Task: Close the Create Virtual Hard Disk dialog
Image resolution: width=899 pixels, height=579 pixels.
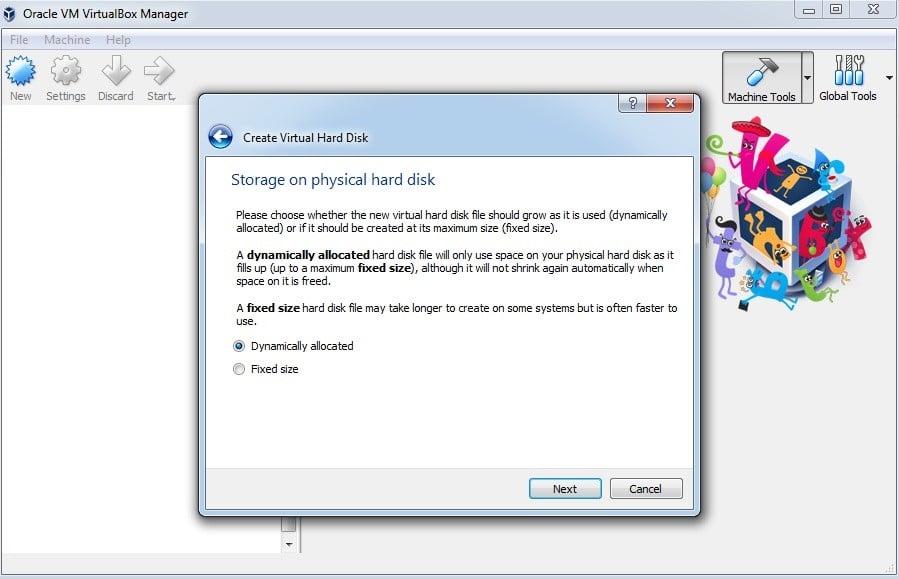Action: 670,103
